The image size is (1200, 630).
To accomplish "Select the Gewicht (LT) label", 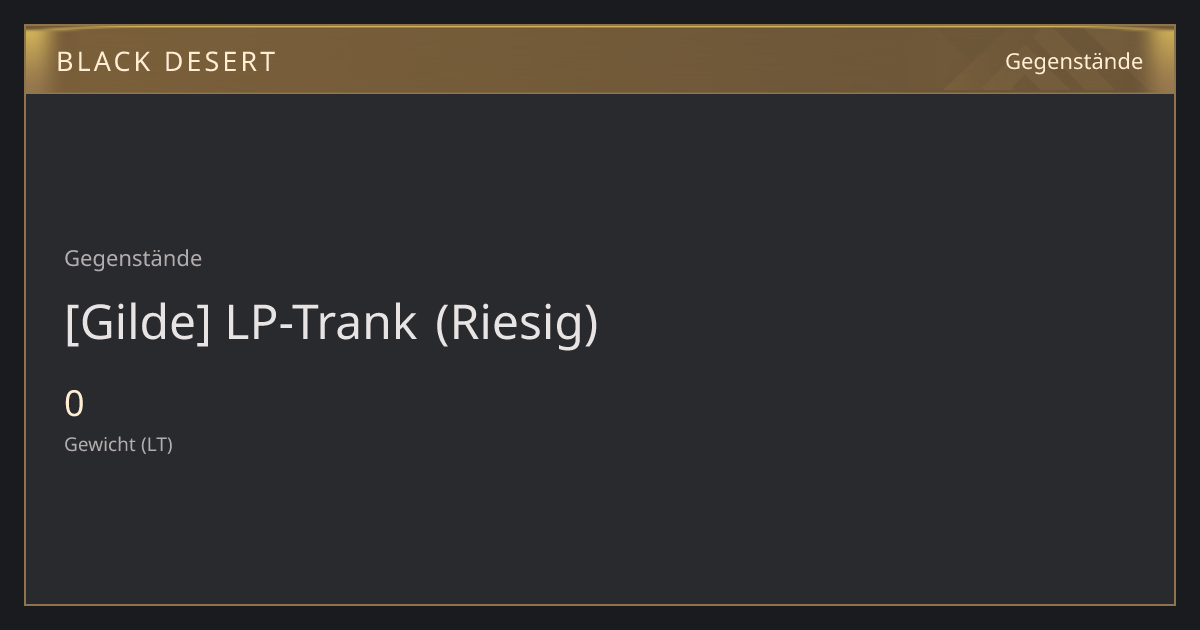I will [118, 445].
